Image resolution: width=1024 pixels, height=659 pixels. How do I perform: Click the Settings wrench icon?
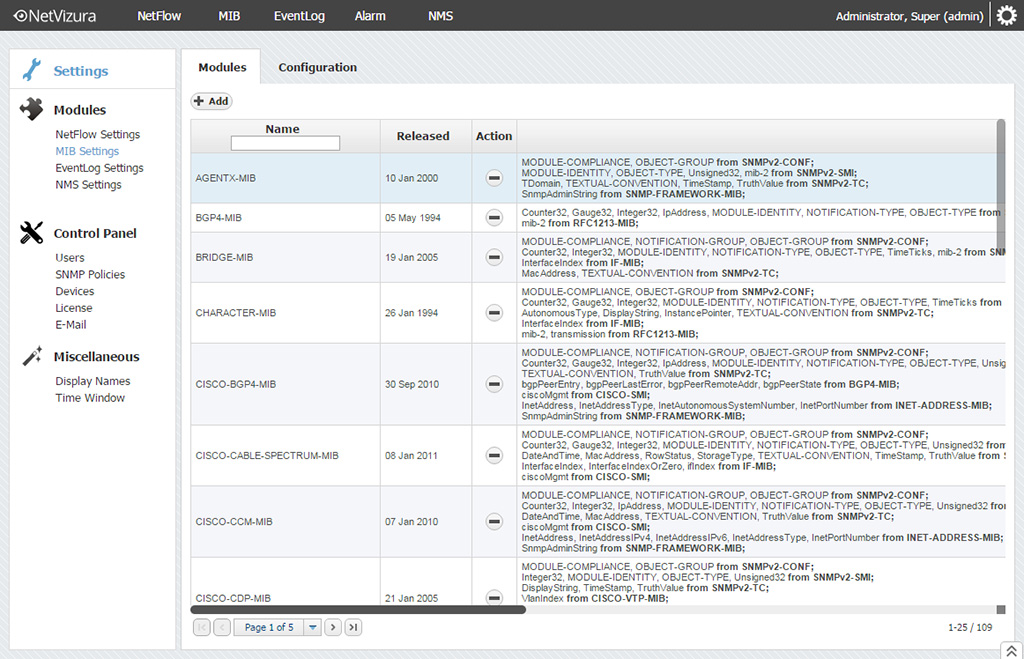pos(31,70)
